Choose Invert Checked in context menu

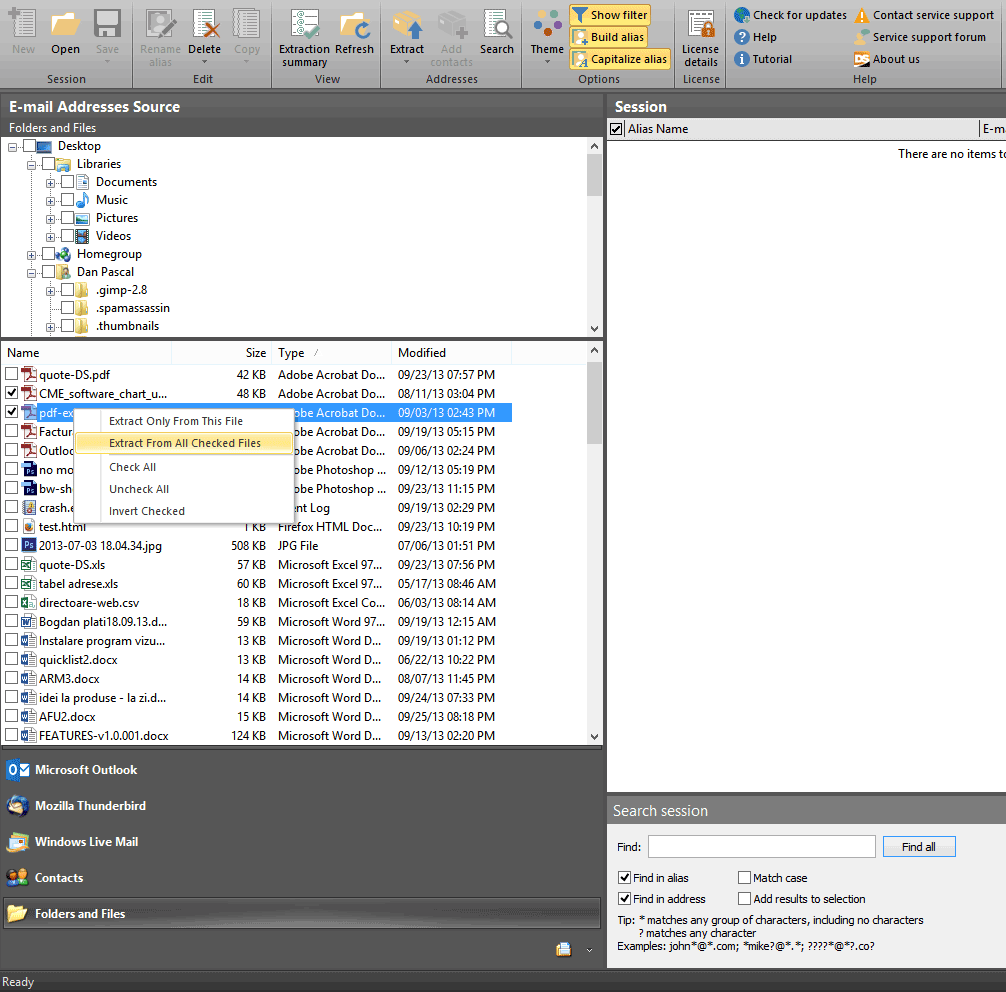pyautogui.click(x=183, y=511)
